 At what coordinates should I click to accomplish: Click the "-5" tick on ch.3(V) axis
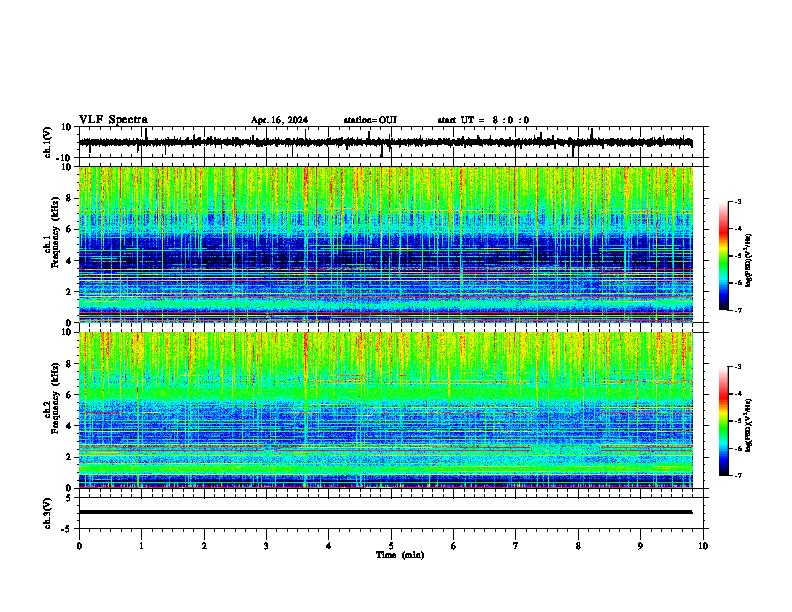click(67, 529)
